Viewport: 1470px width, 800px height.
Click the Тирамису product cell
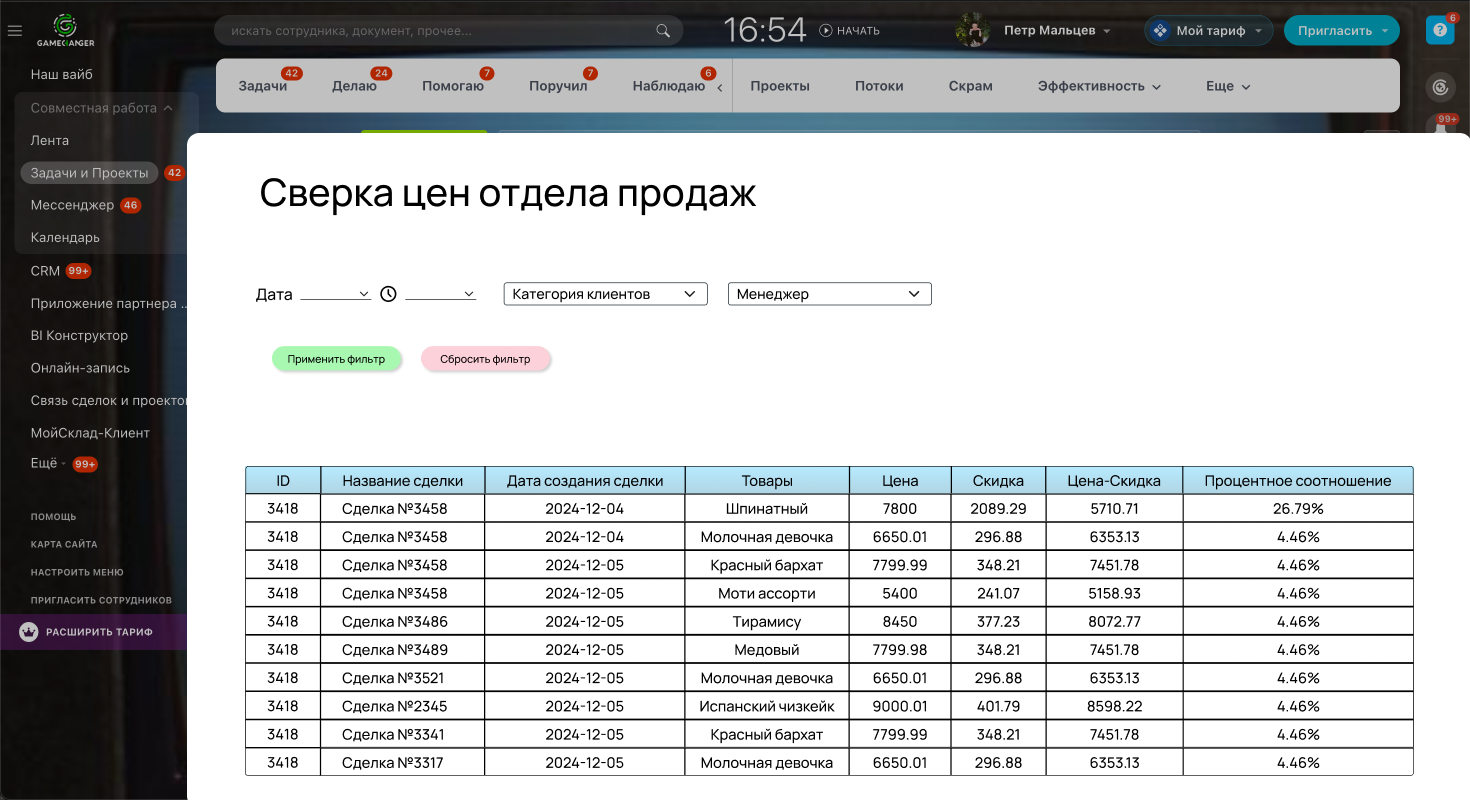click(x=767, y=621)
